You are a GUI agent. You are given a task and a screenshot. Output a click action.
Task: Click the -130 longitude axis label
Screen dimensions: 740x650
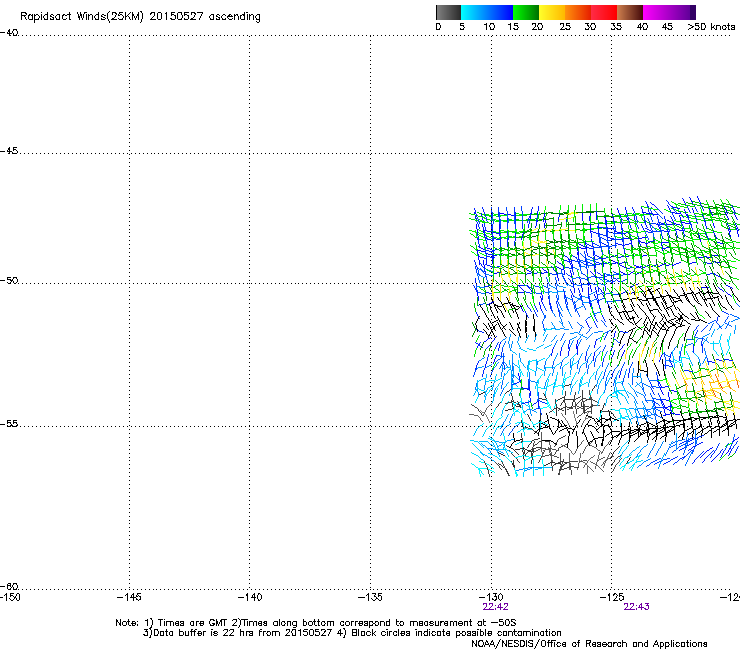point(491,597)
